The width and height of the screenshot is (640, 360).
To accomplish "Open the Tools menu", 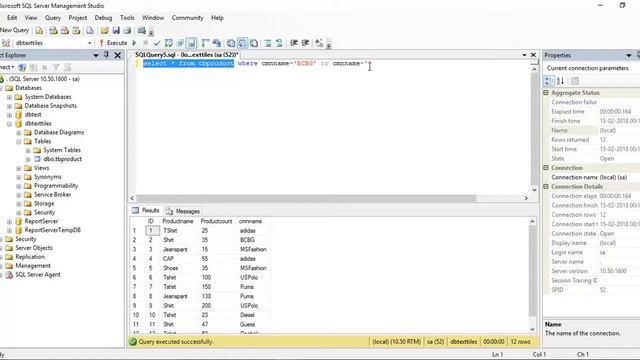I will pyautogui.click(x=127, y=18).
